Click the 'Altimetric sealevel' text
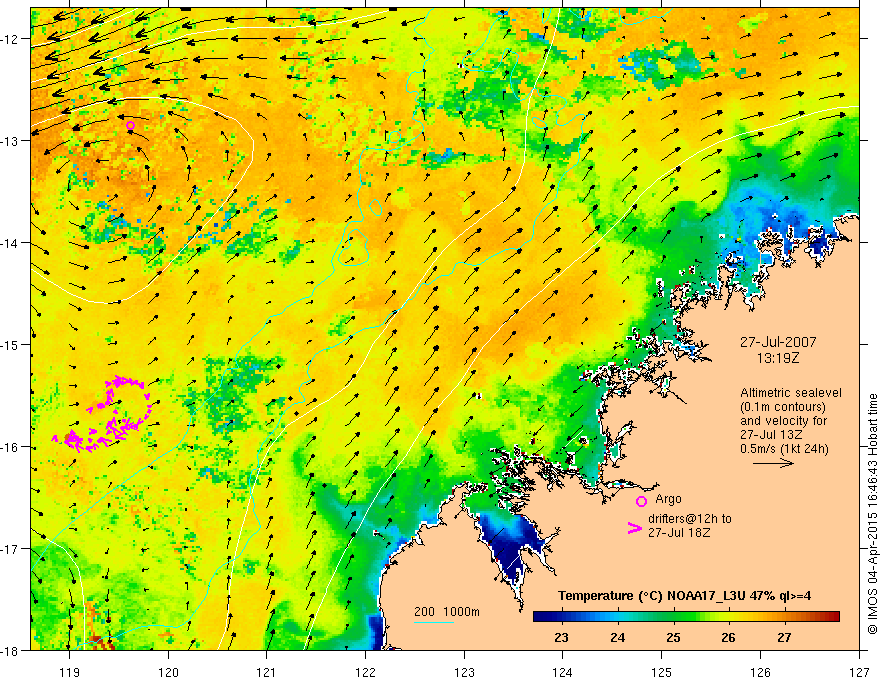The width and height of the screenshot is (880, 680). 790,393
